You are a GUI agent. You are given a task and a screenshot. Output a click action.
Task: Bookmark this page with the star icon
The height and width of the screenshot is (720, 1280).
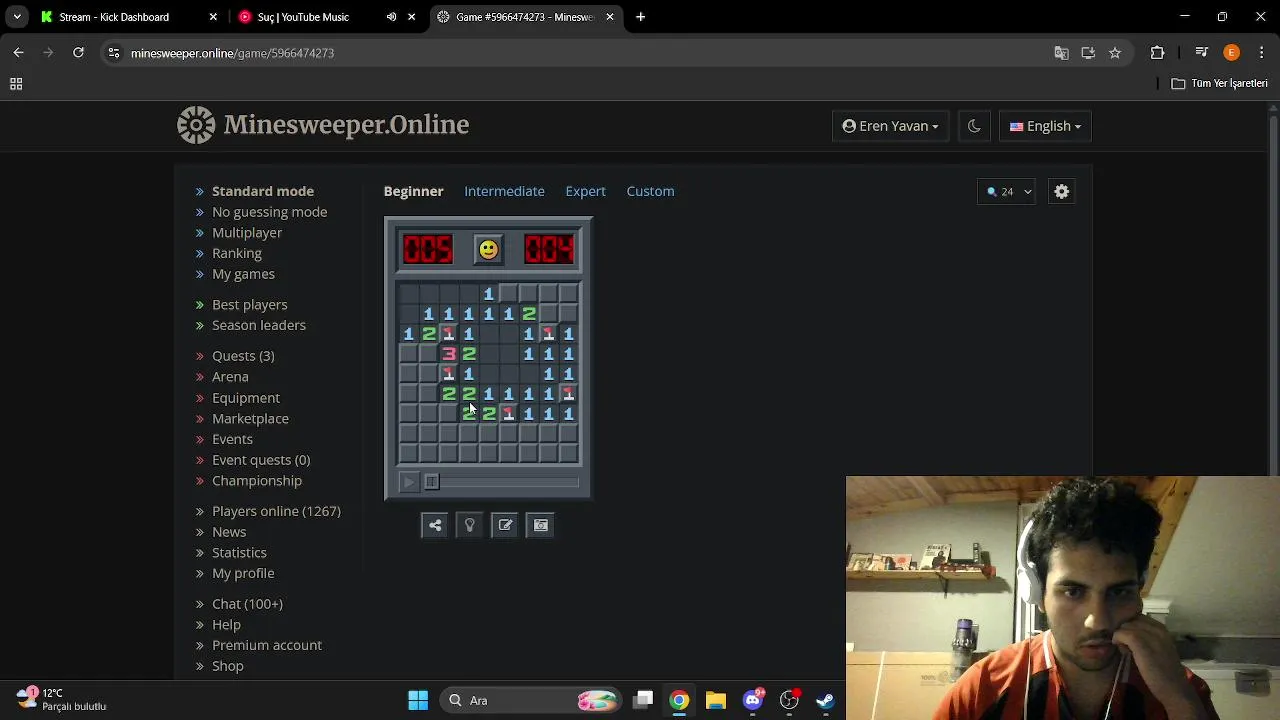tap(1115, 53)
